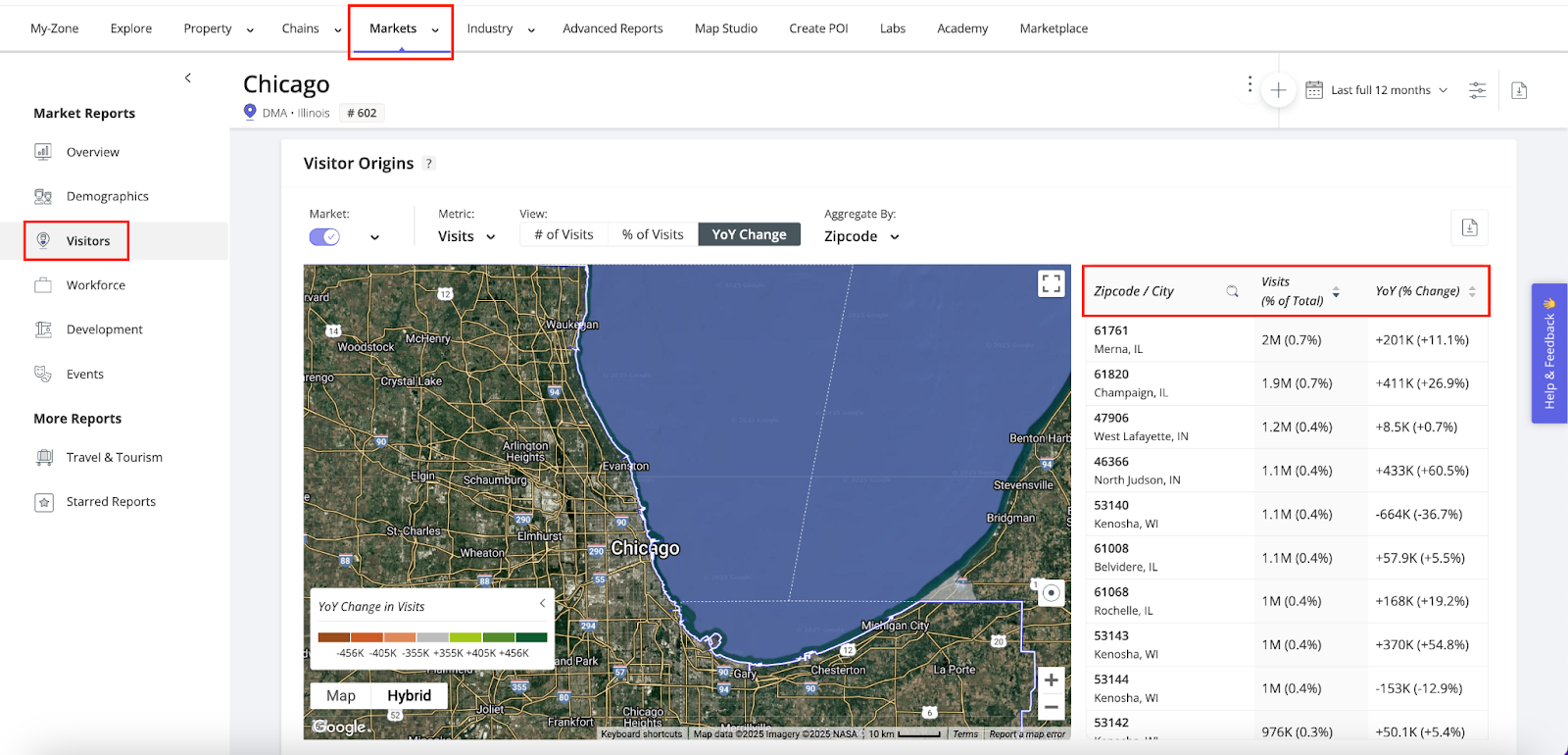Select the 61820 Champaign, IL row
This screenshot has width=1568, height=755.
(1285, 383)
